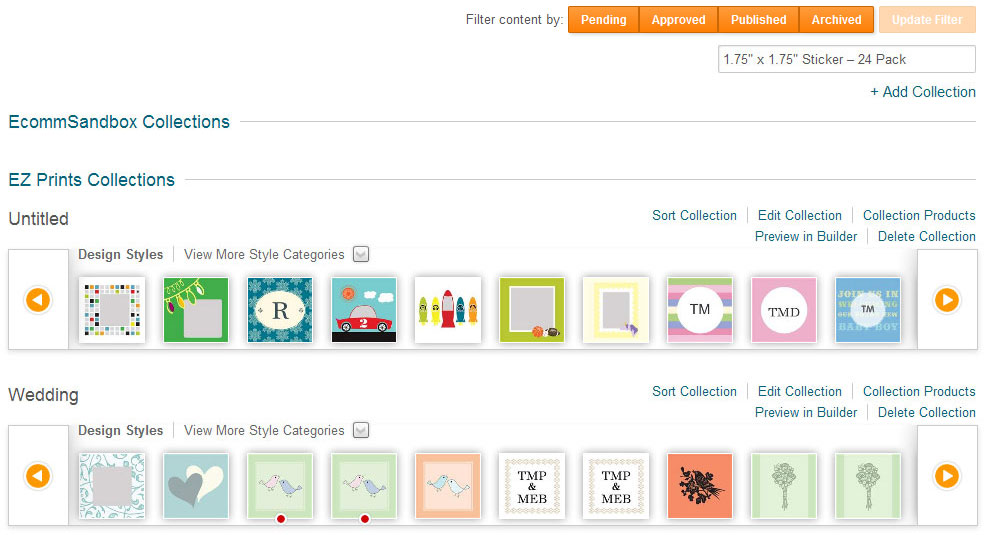Toggle the Pending filter

click(603, 19)
